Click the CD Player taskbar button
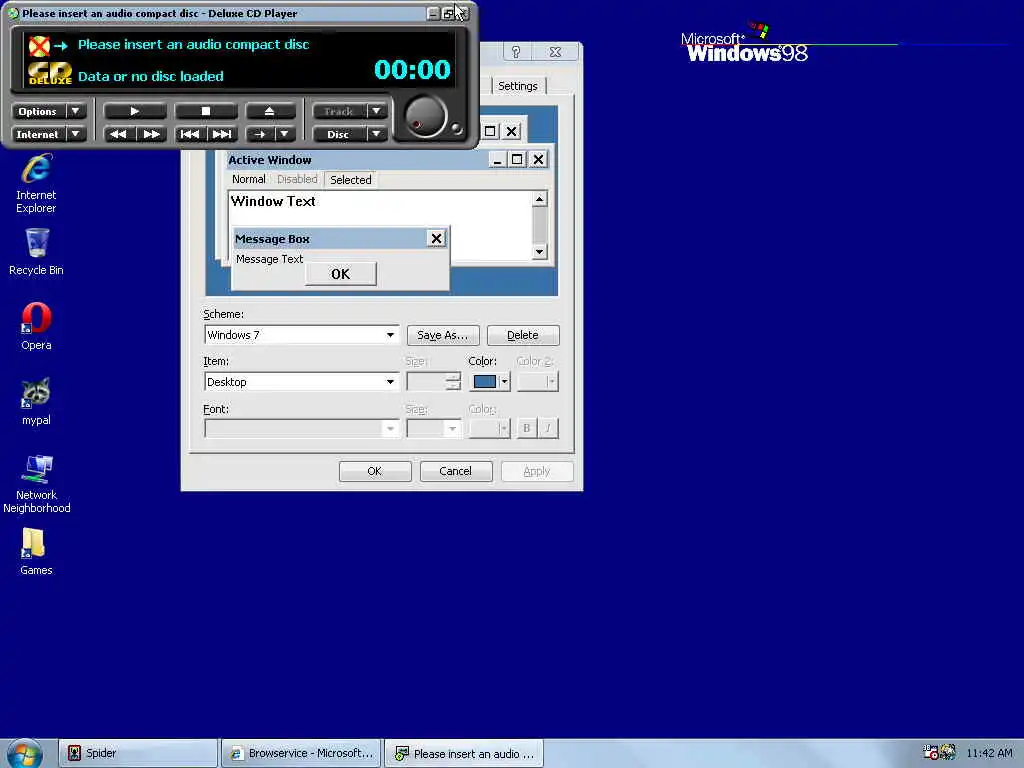1024x768 pixels. coord(464,754)
